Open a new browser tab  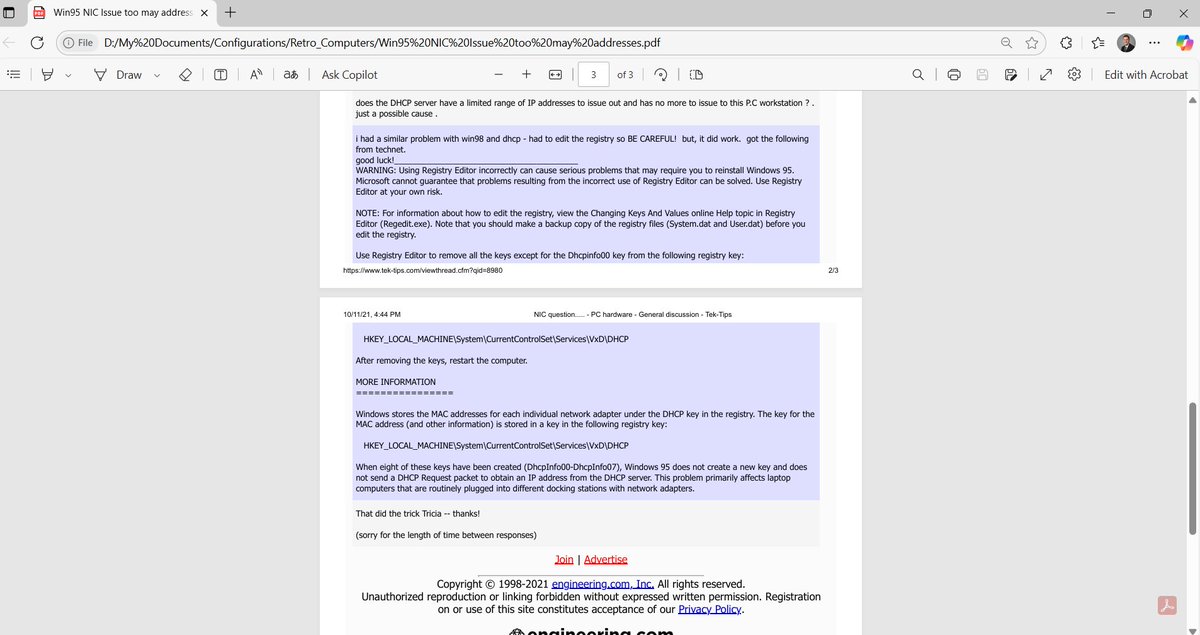point(230,13)
